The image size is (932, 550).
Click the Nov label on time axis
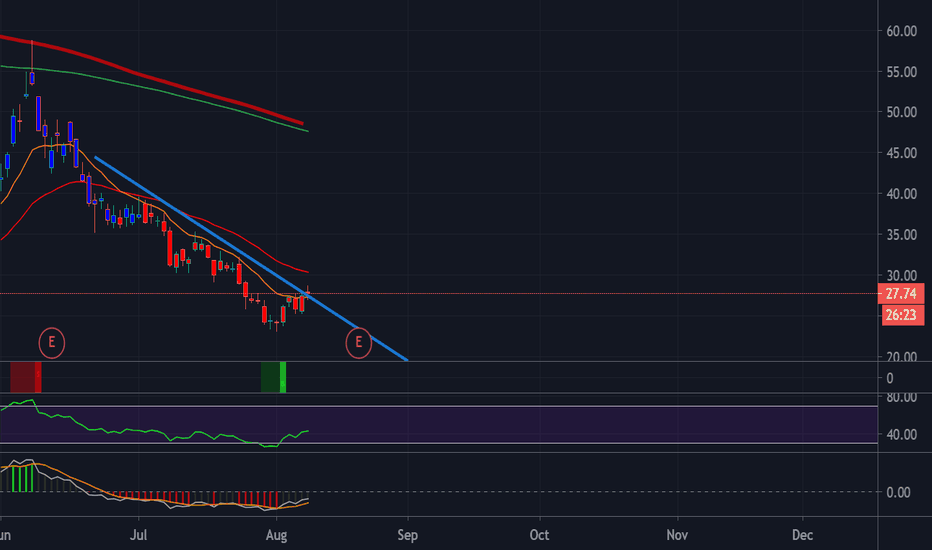(677, 535)
